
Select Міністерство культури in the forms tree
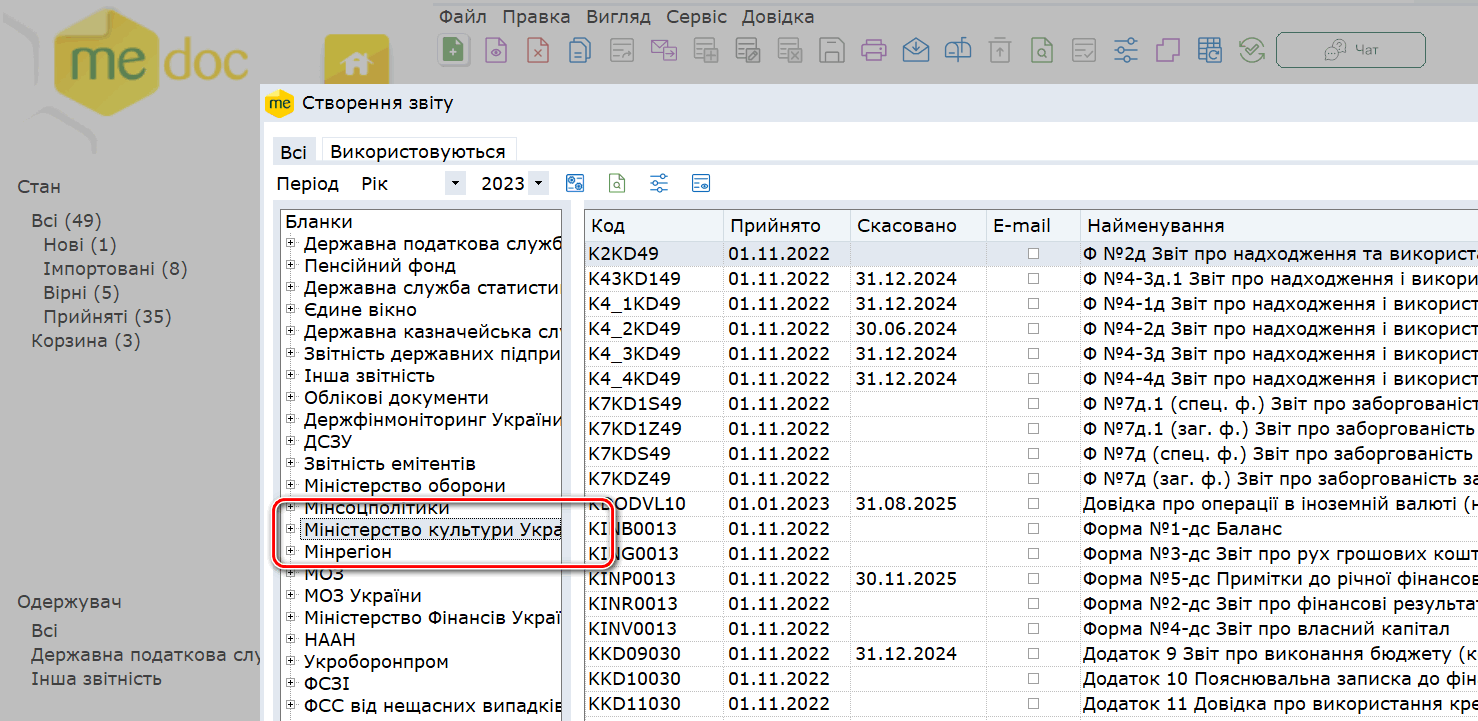pos(431,530)
